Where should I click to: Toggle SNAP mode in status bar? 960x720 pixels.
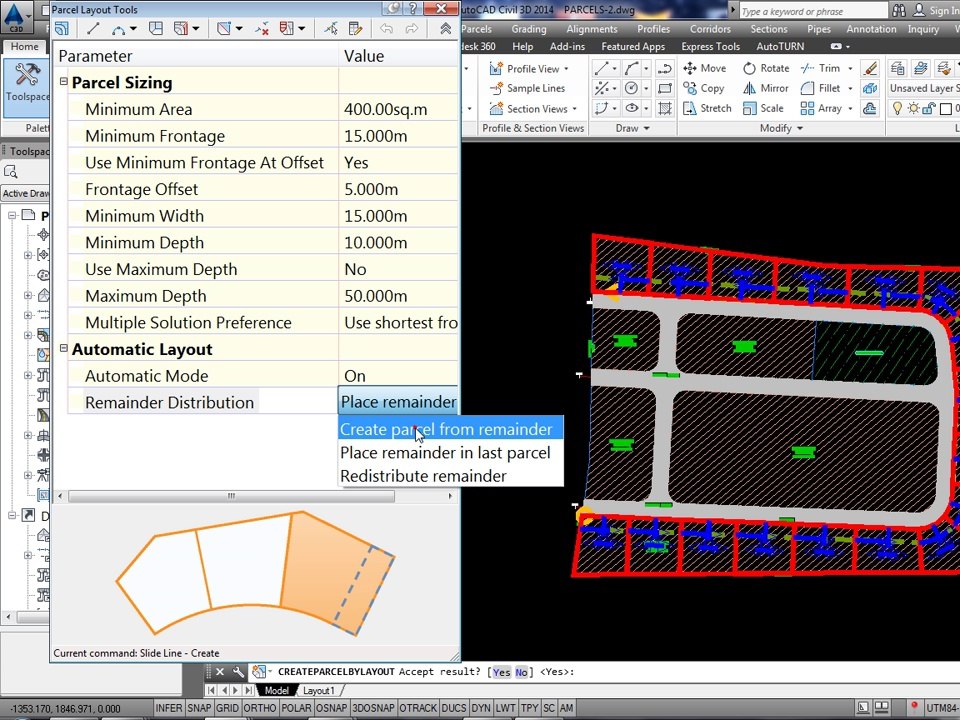pyautogui.click(x=199, y=708)
